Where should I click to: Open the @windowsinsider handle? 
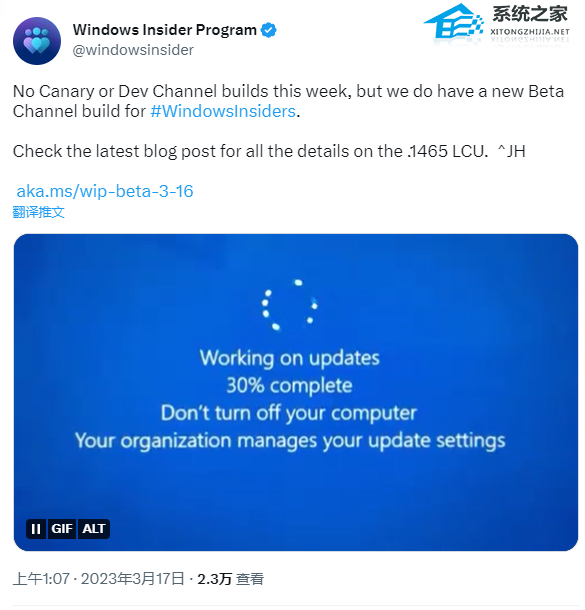coord(133,50)
